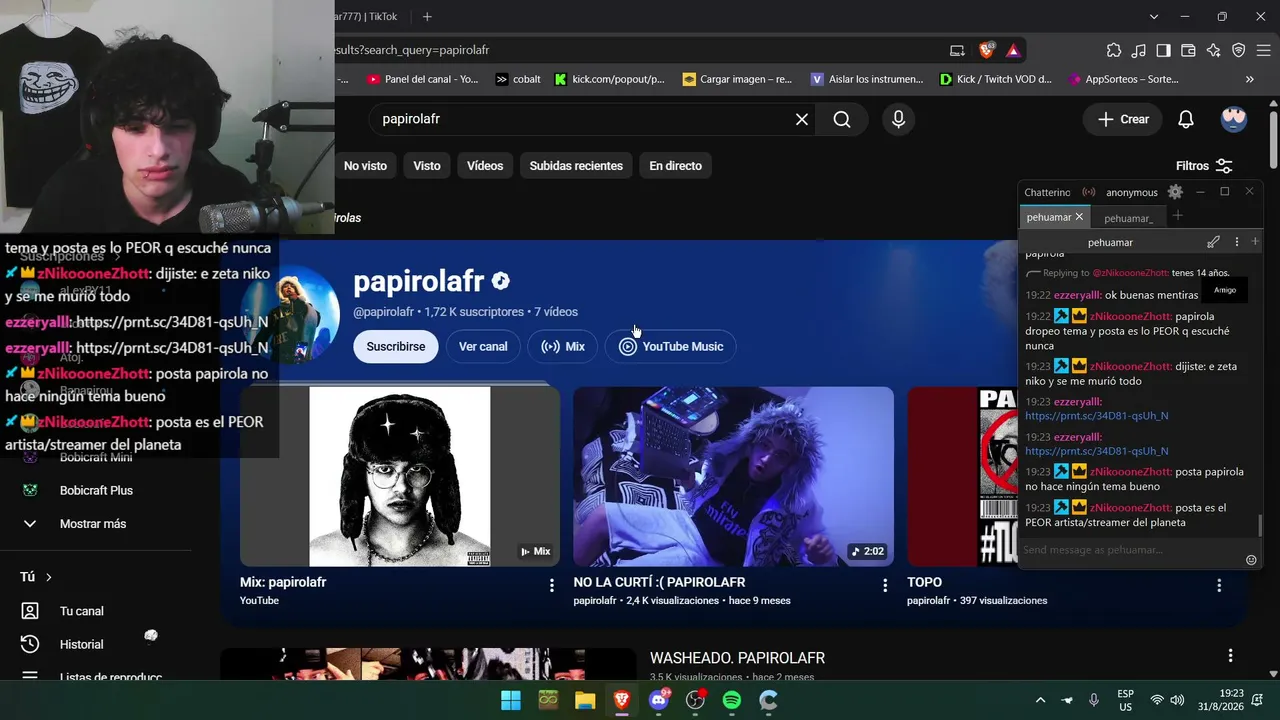This screenshot has height=720, width=1280.
Task: Start voice search with the microphone icon
Action: (898, 119)
